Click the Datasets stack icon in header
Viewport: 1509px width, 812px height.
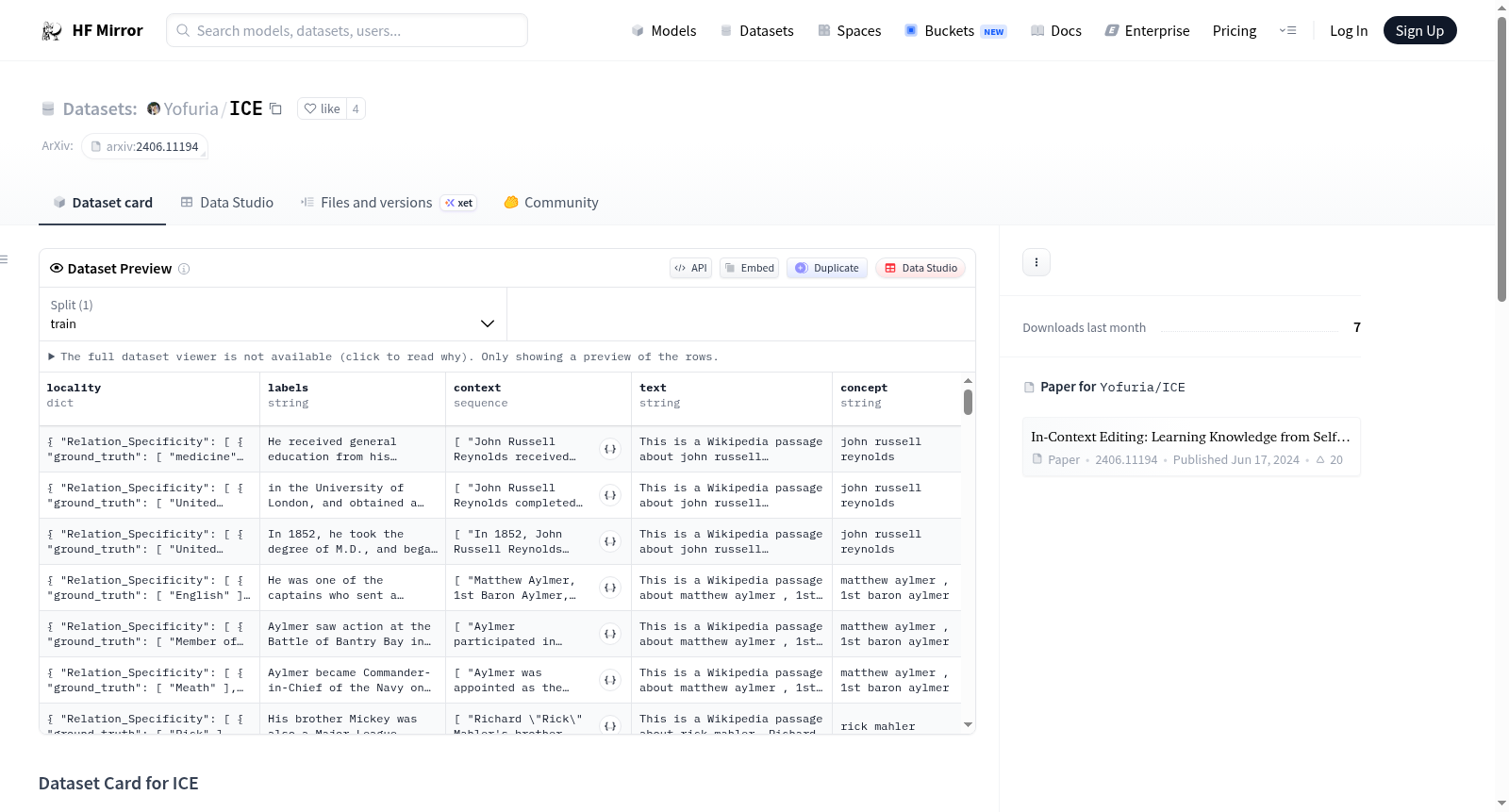48,108
